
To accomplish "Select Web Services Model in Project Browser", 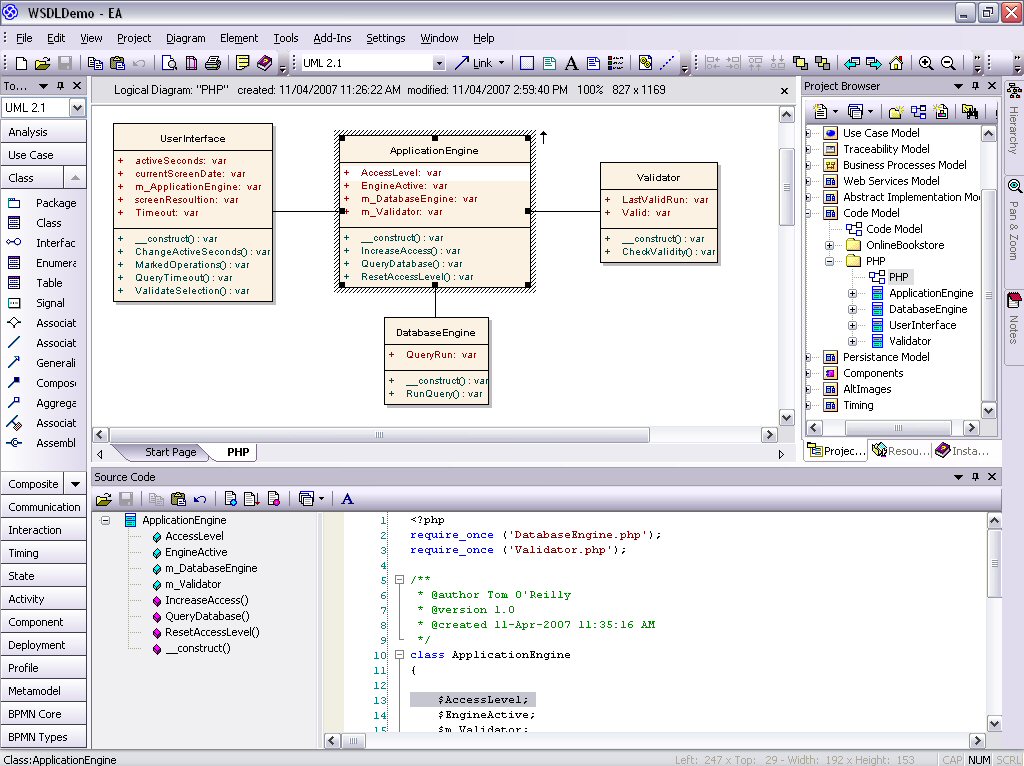I will [x=891, y=181].
